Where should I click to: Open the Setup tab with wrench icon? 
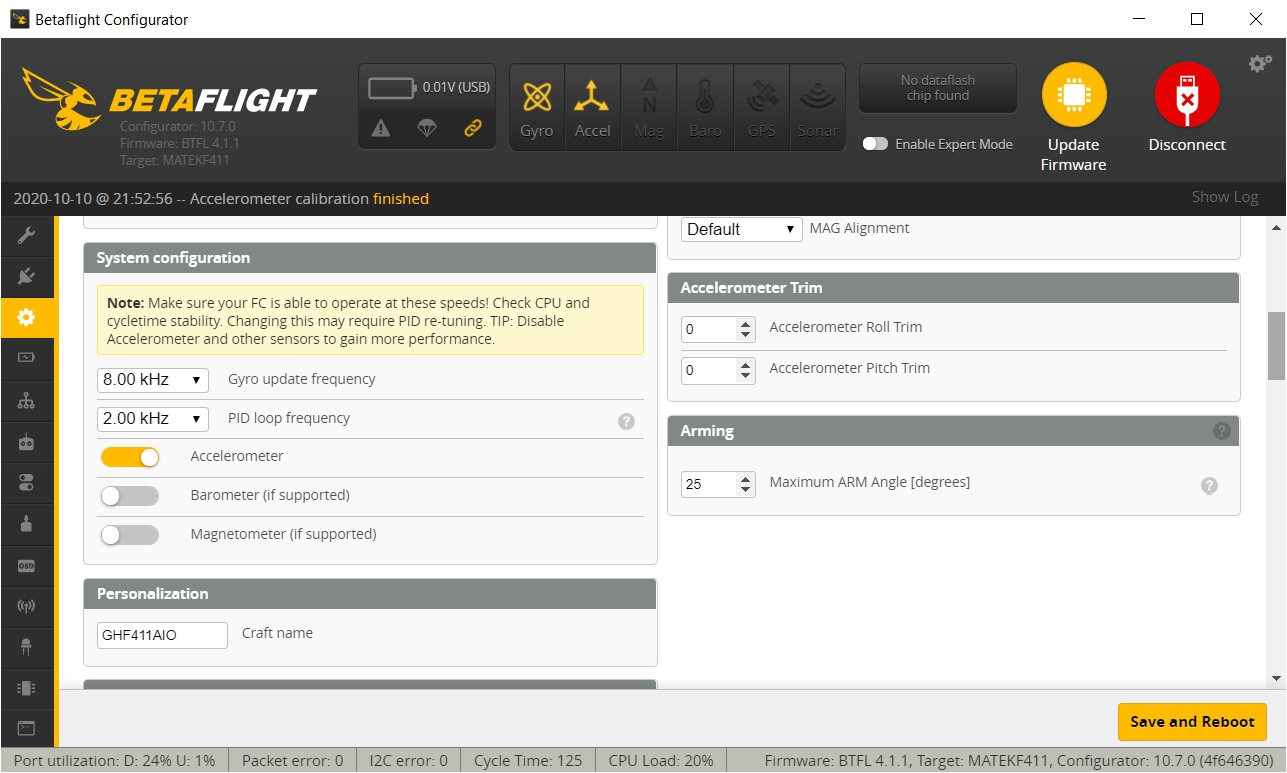point(27,236)
